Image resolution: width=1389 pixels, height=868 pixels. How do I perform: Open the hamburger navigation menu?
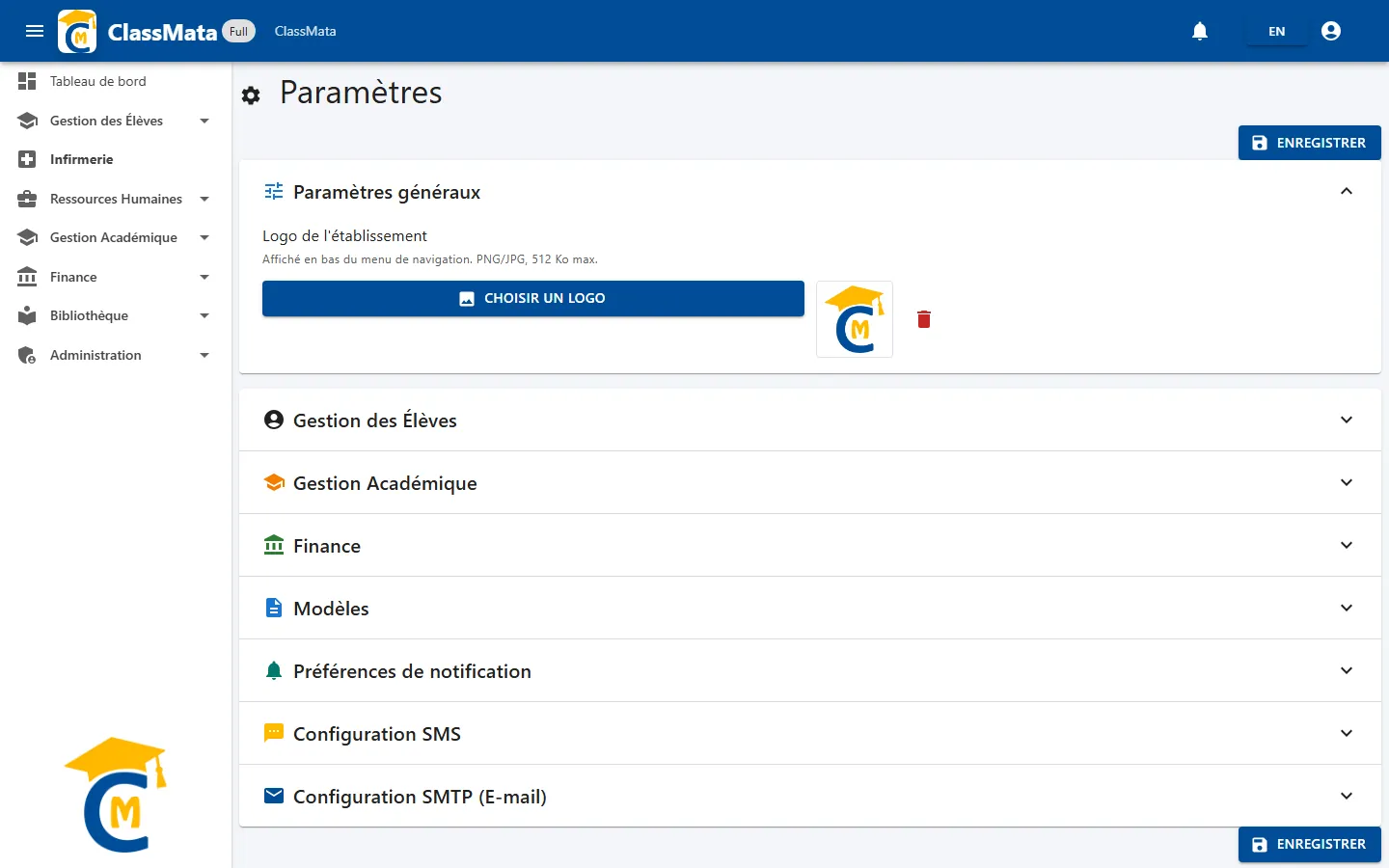[35, 31]
